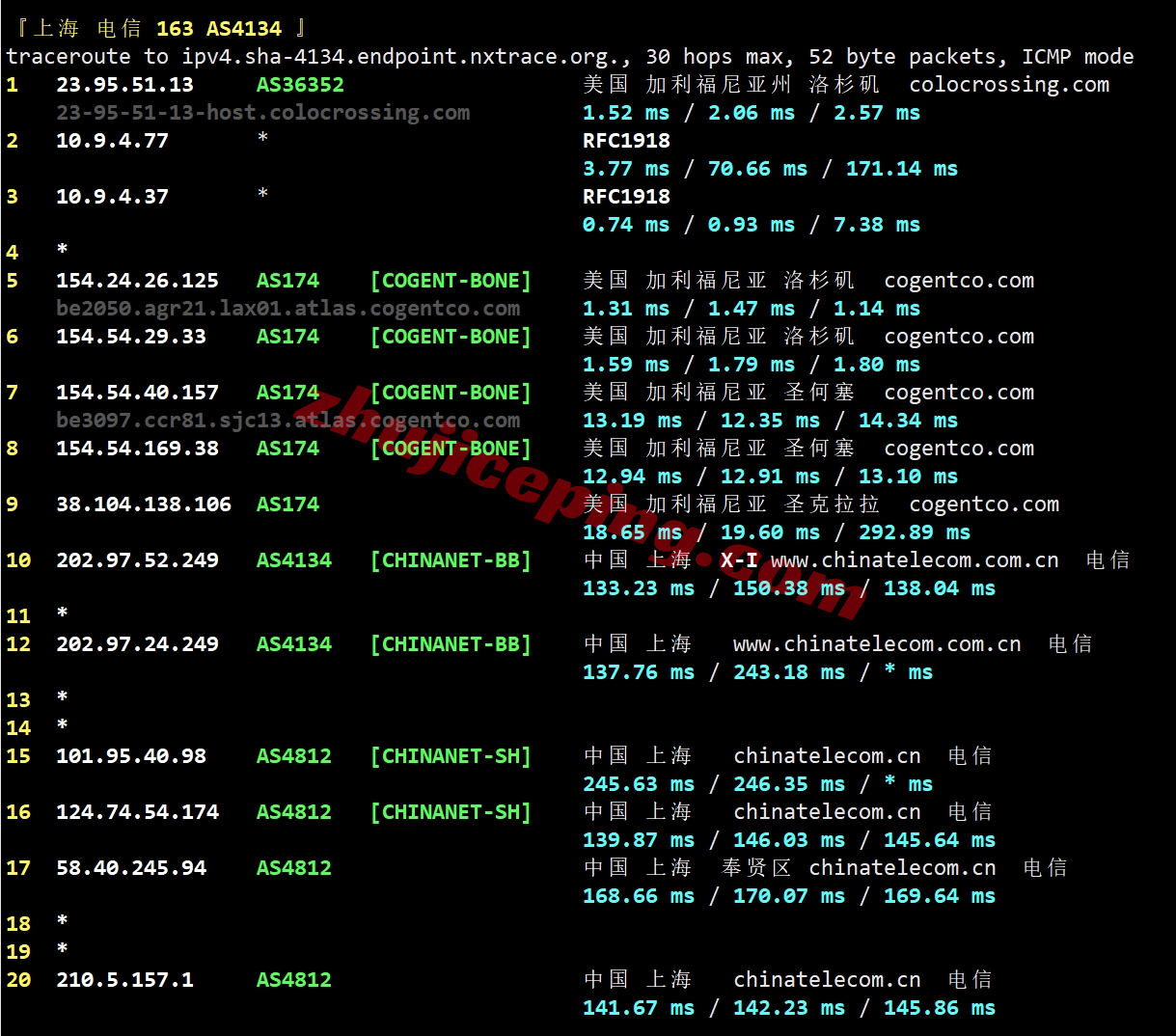The height and width of the screenshot is (1036, 1176).
Task: Click AS4812 on hop 17
Action: (294, 868)
